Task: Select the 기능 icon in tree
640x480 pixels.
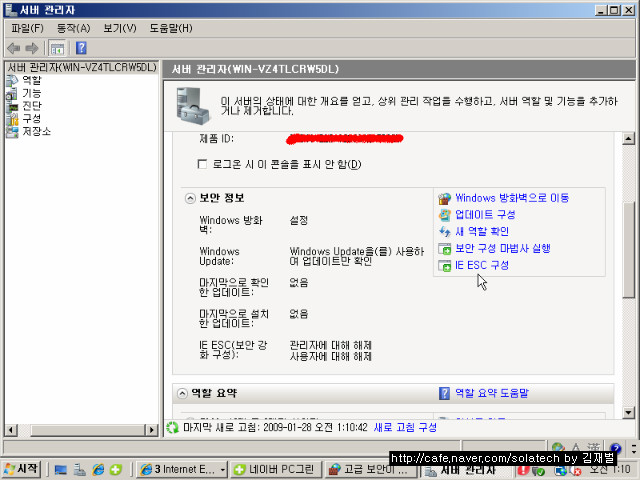Action: [x=12, y=93]
